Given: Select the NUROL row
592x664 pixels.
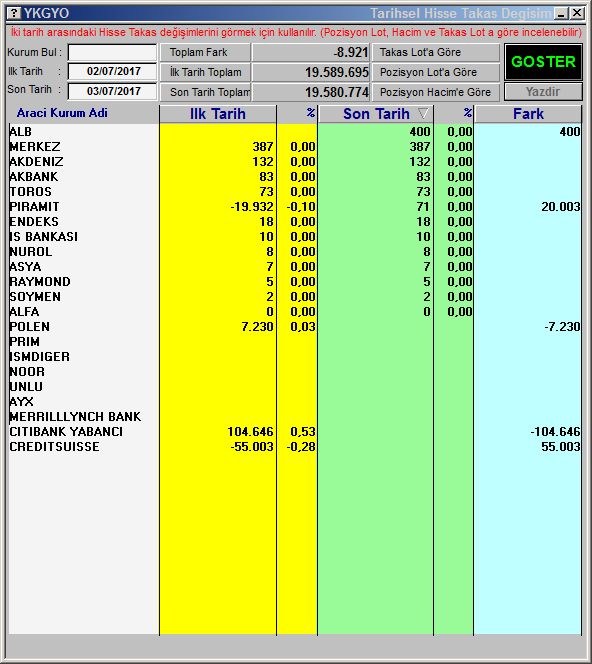Looking at the screenshot, I should (x=295, y=252).
